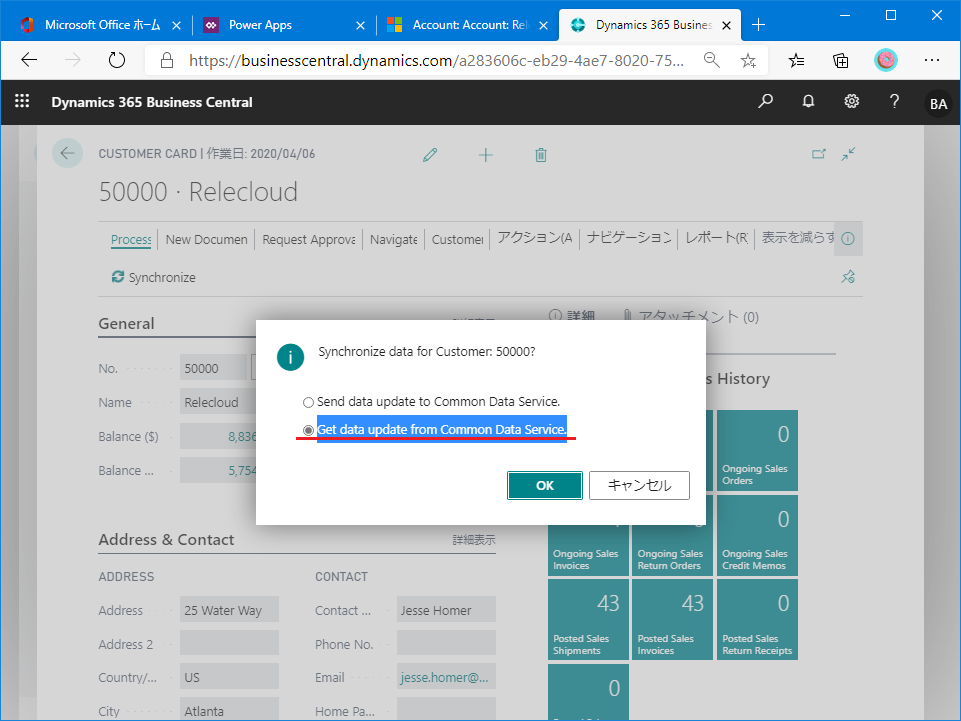
Task: Open a new browser tab
Action: click(x=758, y=25)
